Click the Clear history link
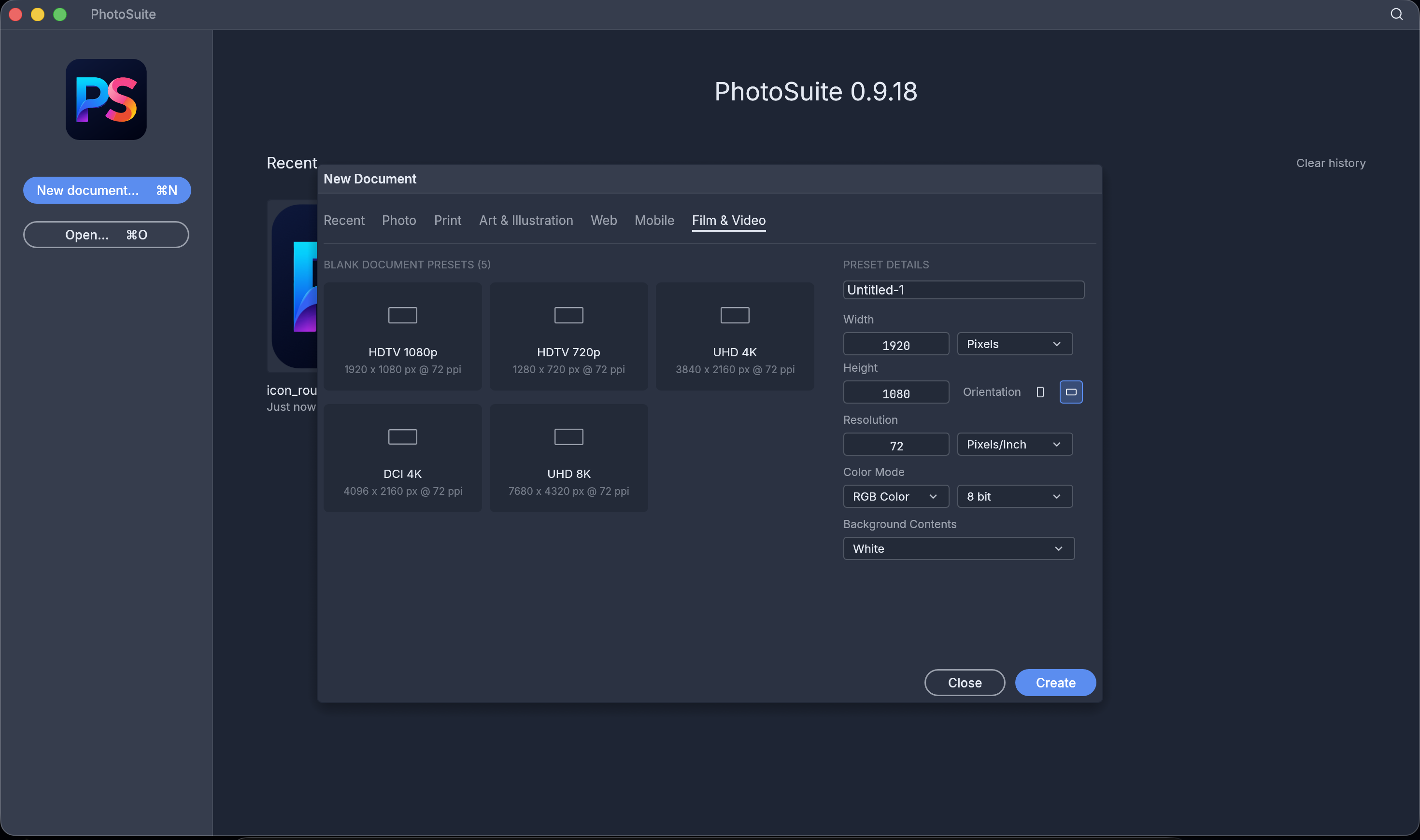1420x840 pixels. (x=1331, y=163)
